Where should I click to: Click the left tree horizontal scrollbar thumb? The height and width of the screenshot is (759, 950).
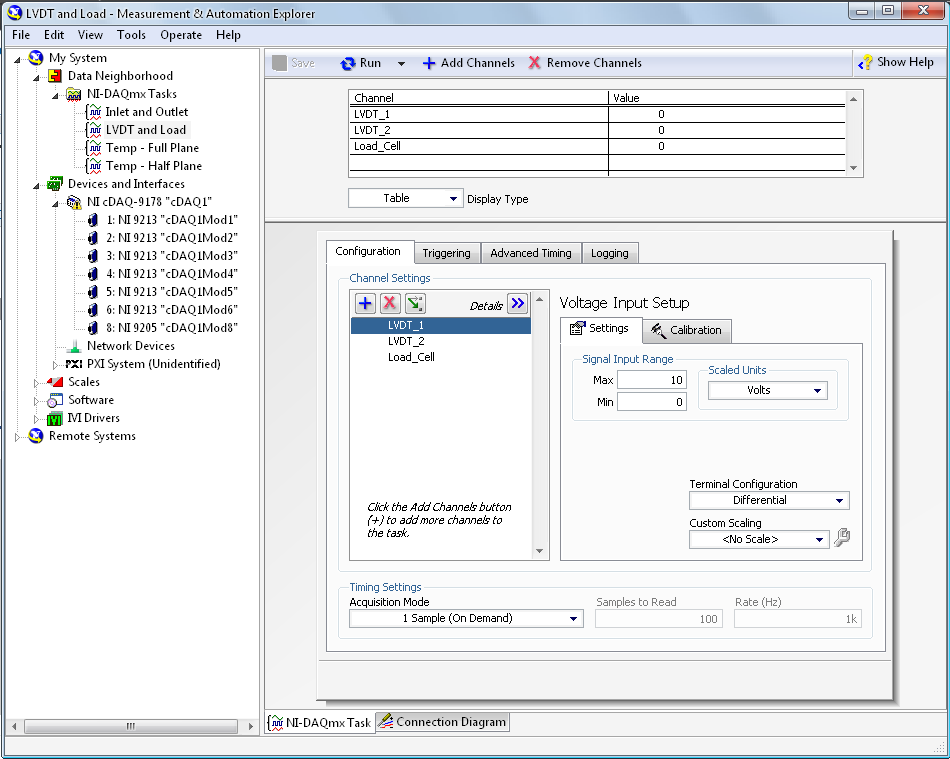coord(131,726)
